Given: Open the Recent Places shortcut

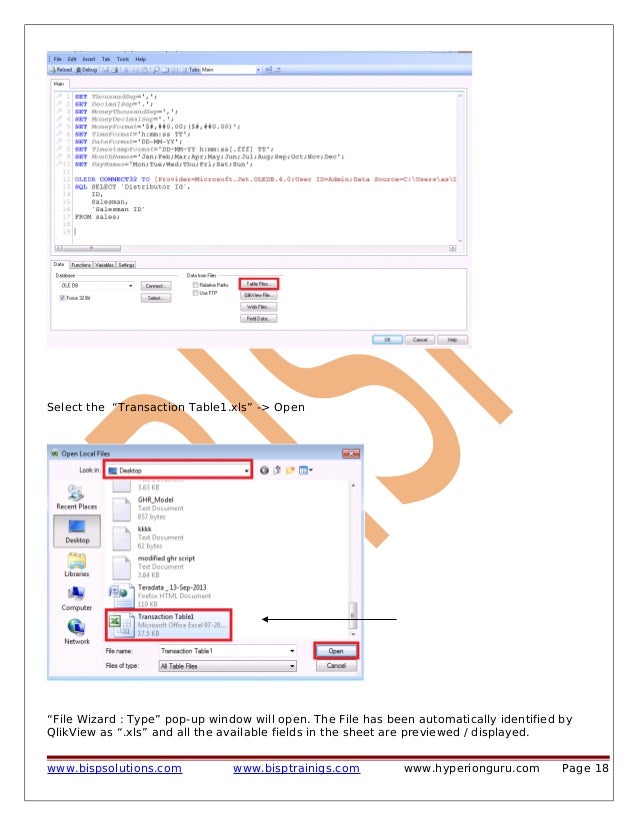Looking at the screenshot, I should [76, 497].
